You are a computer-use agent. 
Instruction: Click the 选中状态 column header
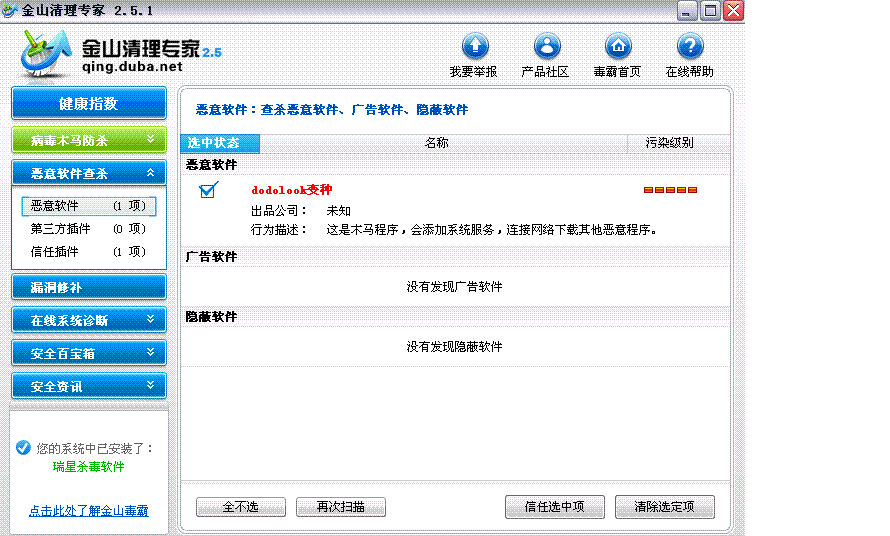[x=220, y=143]
